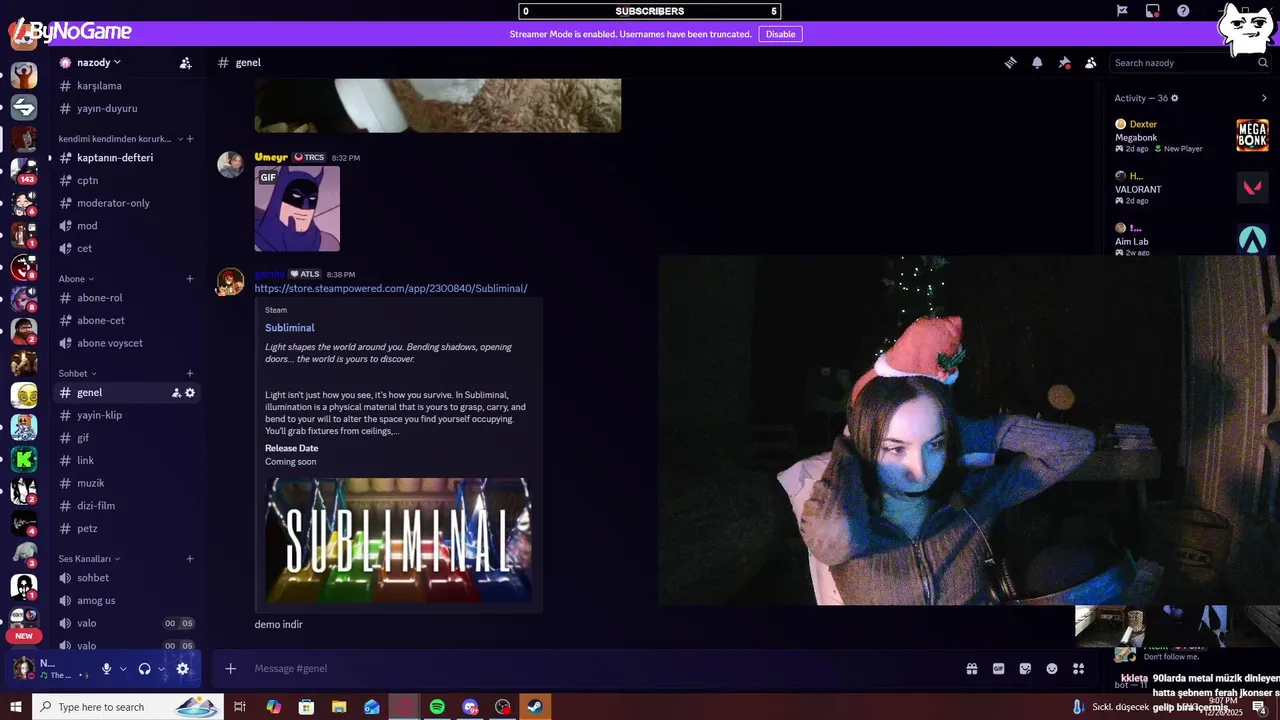Open User Settings gear icon
Image resolution: width=1280 pixels, height=720 pixels.
coord(183,669)
